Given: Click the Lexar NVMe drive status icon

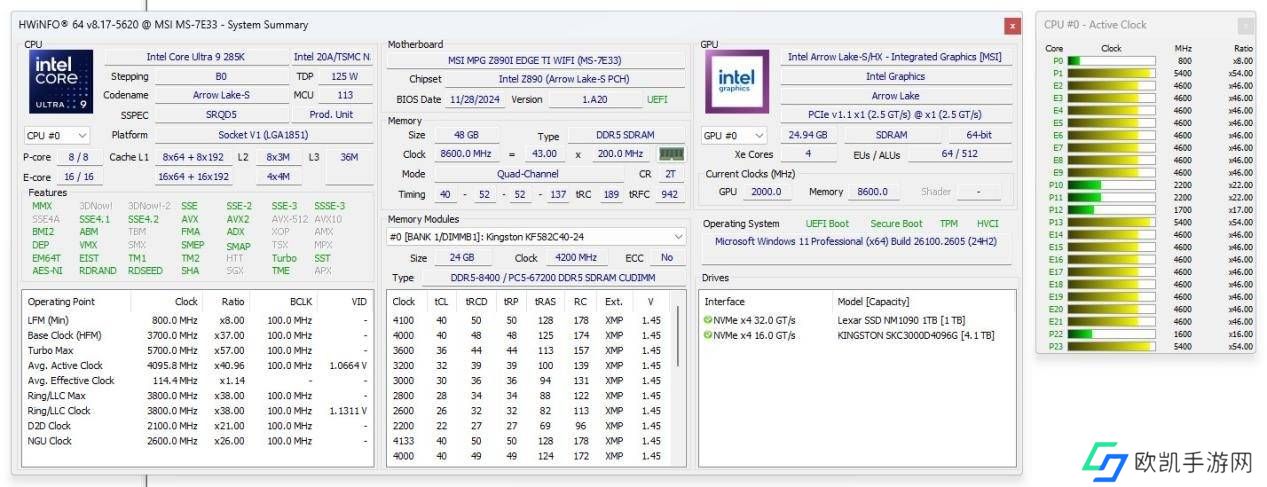Looking at the screenshot, I should click(708, 320).
